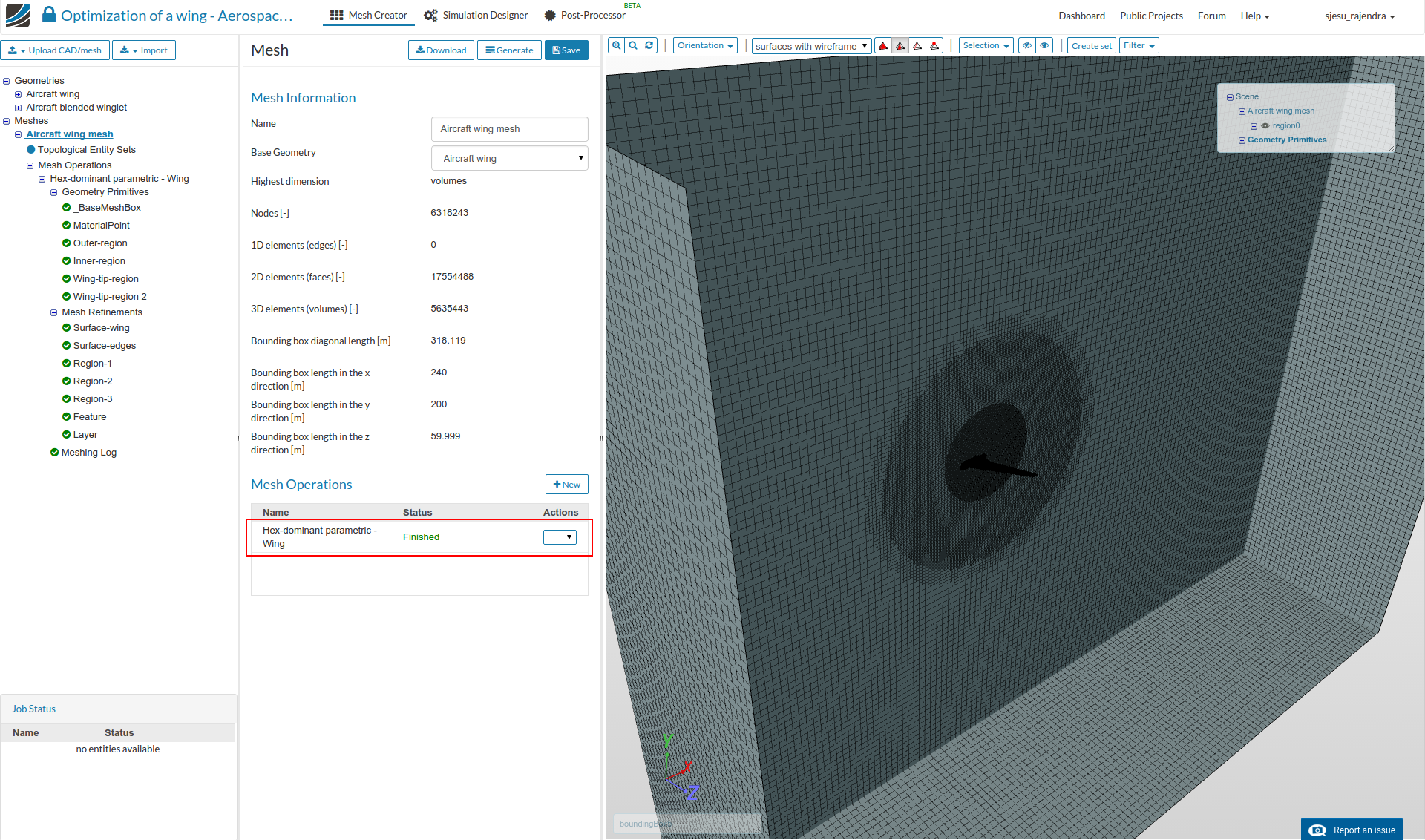Click the show-all eye icon in toolbar
1425x840 pixels.
[1044, 46]
